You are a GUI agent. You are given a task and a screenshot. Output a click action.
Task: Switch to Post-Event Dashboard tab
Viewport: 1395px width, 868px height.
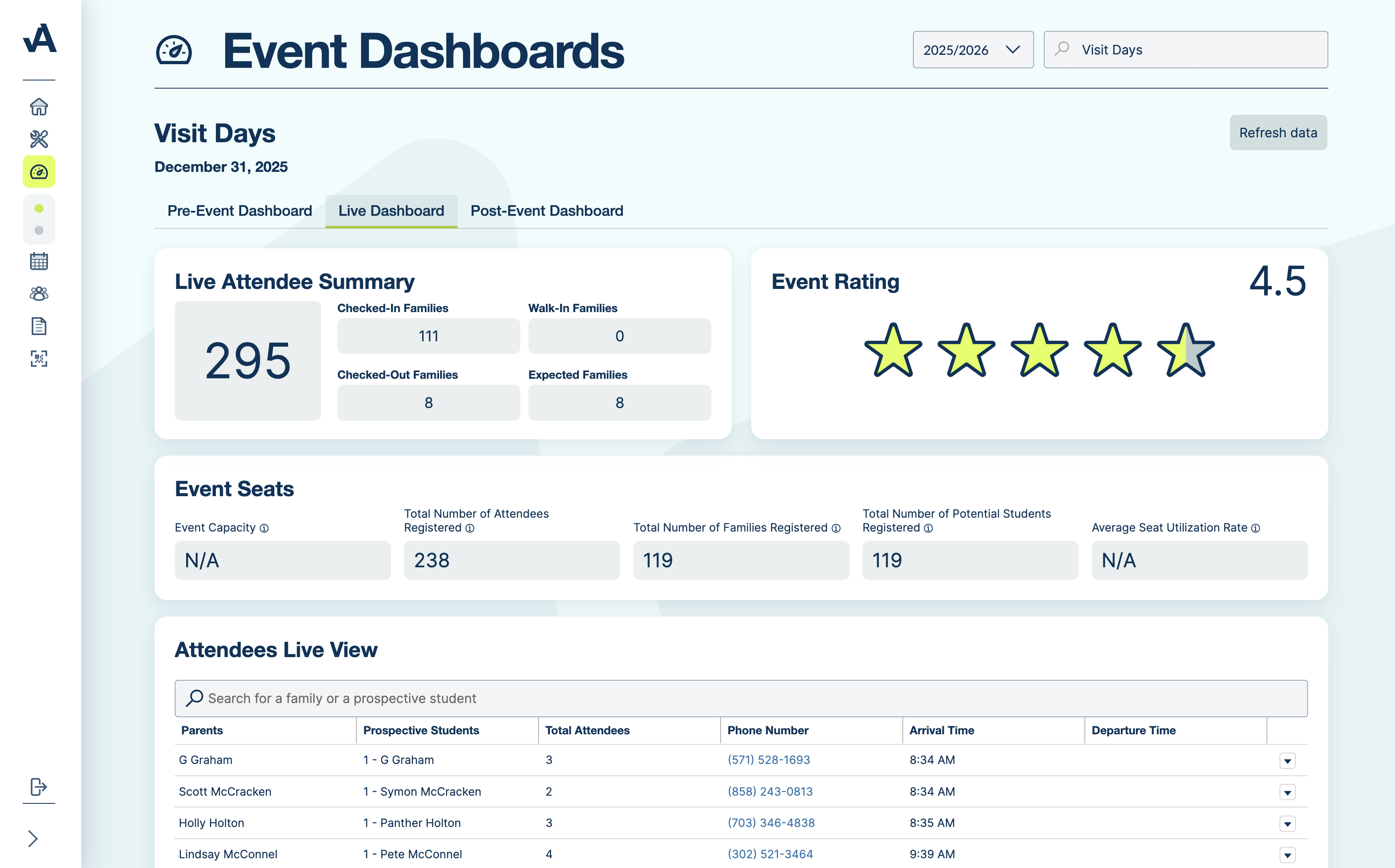[547, 210]
